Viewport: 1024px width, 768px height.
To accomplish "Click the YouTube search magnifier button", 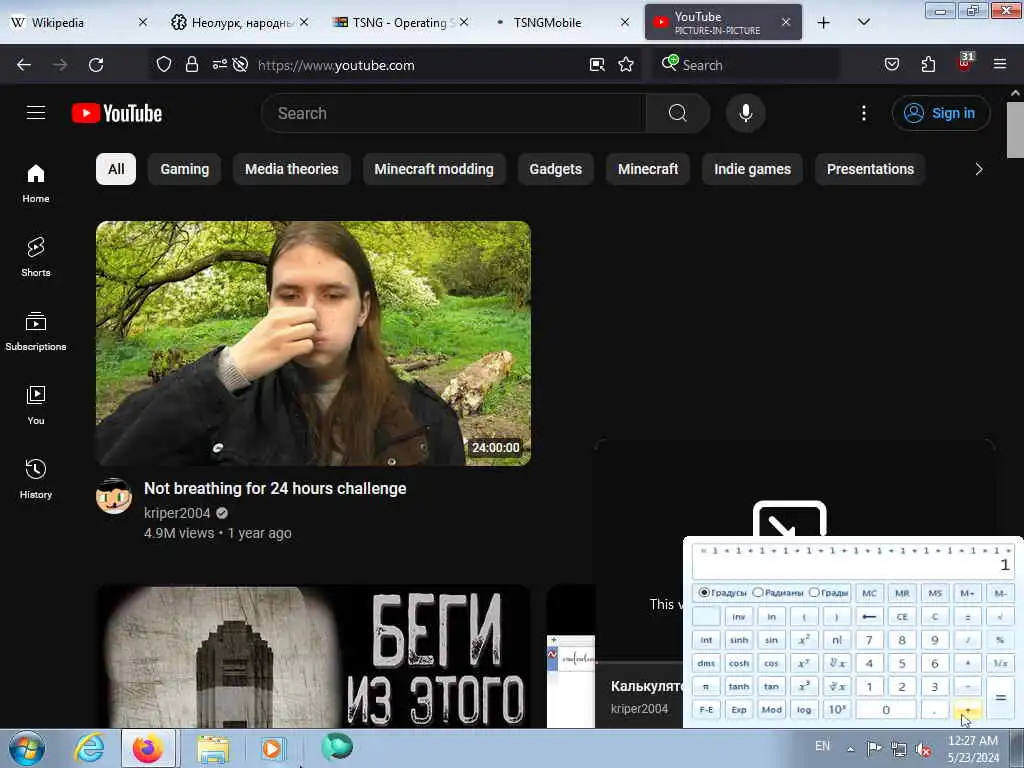I will click(x=677, y=113).
